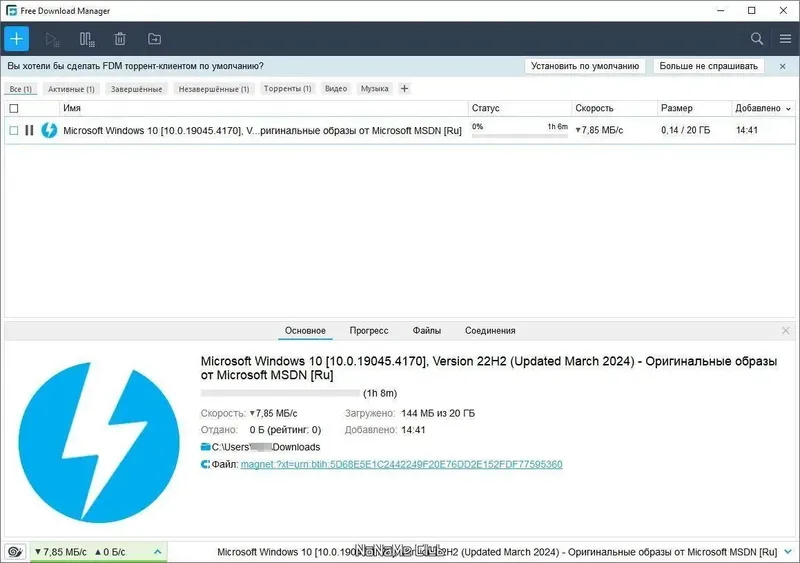
Task: Select the Все (1) filter tab
Action: tap(20, 89)
